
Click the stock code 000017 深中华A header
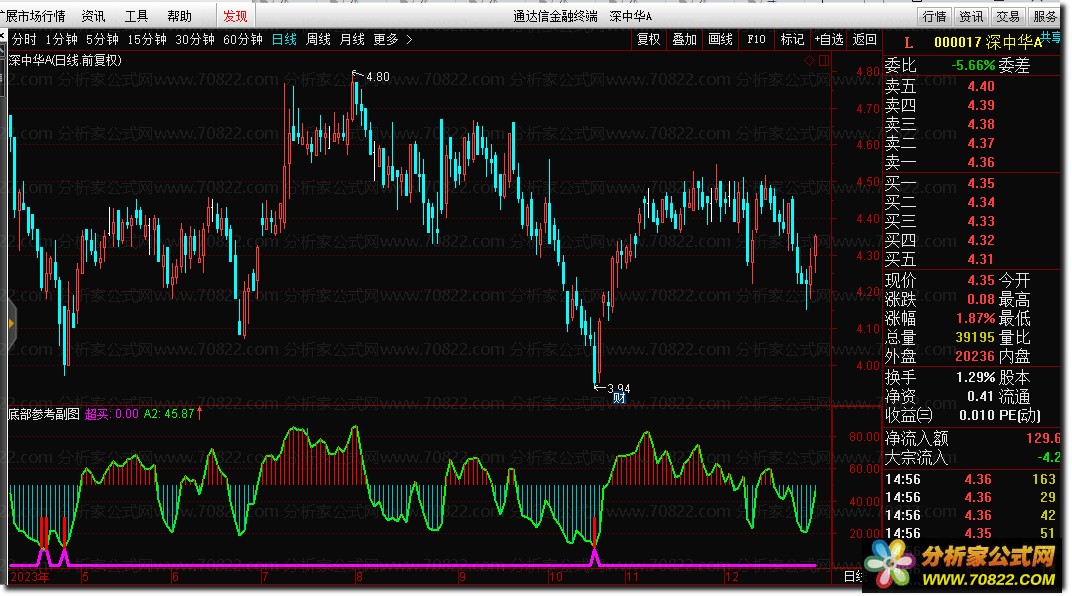tap(988, 43)
